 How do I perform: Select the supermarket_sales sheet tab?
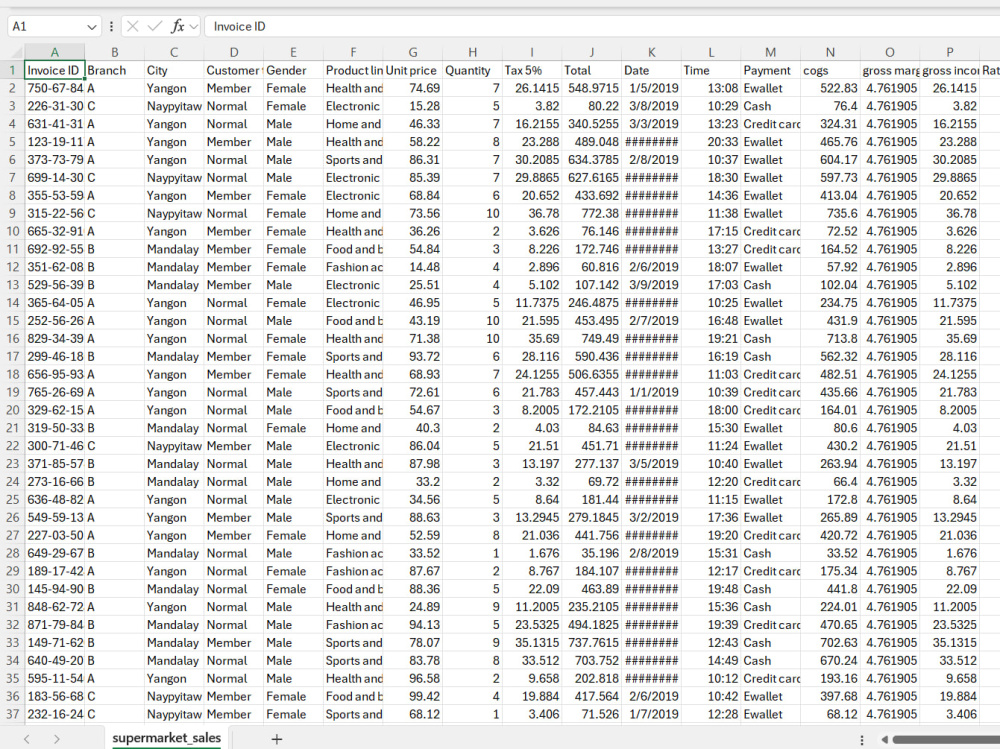point(165,738)
